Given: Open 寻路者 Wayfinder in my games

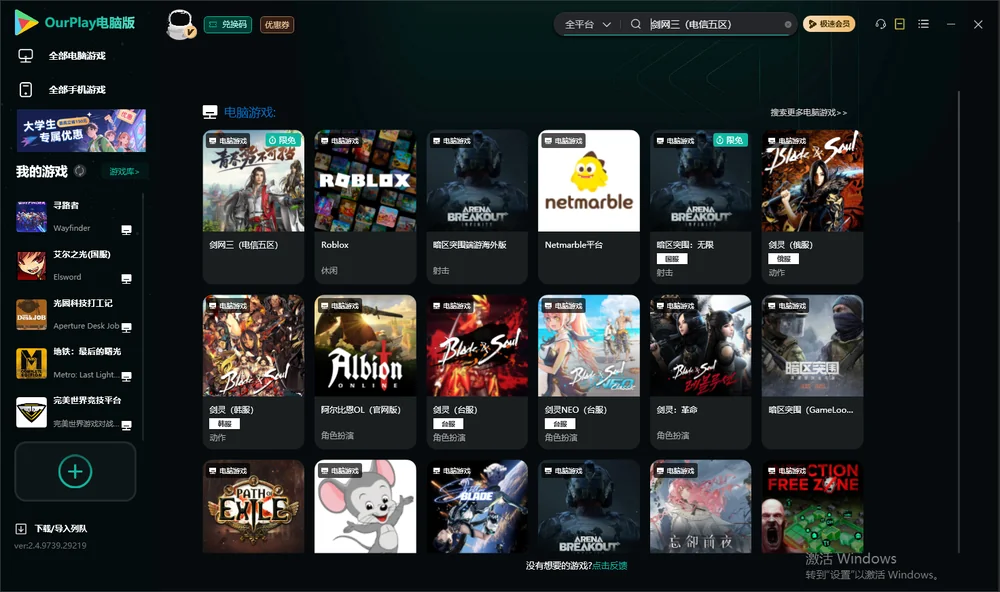Looking at the screenshot, I should pyautogui.click(x=74, y=217).
